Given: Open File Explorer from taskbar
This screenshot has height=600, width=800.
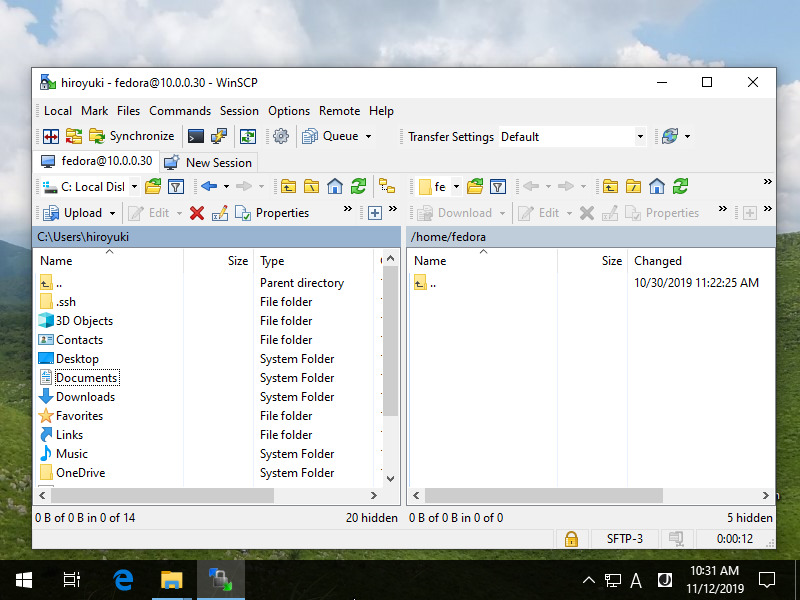Looking at the screenshot, I should click(x=171, y=580).
